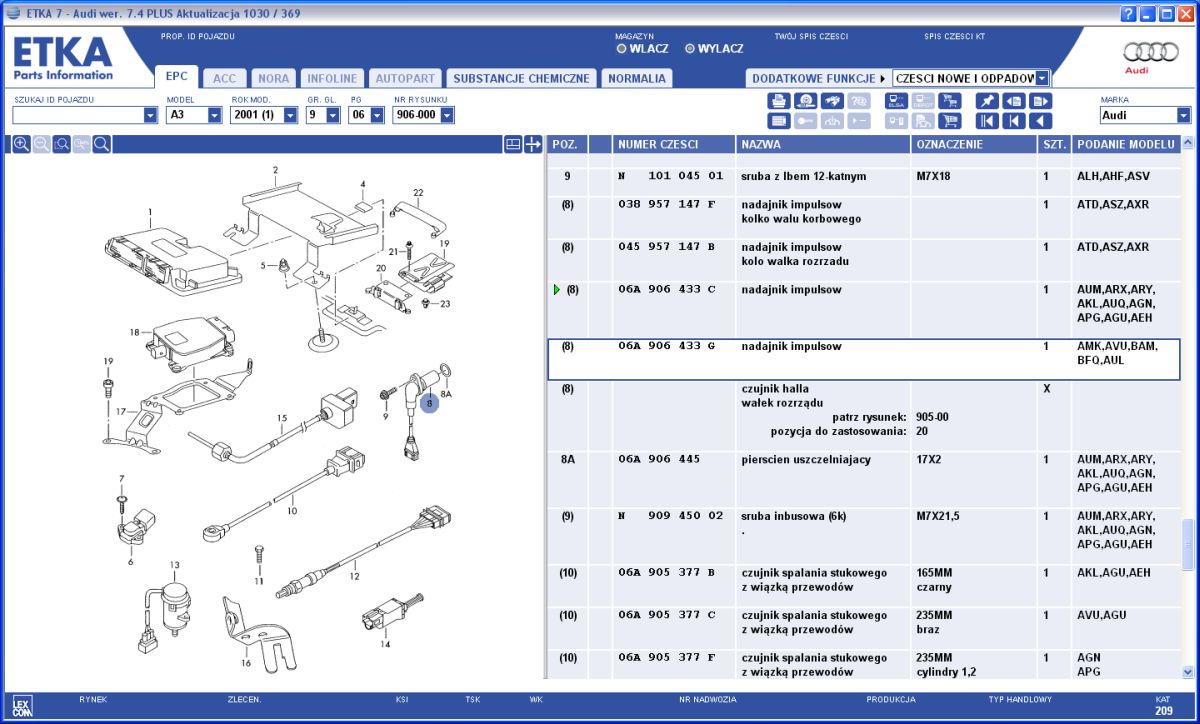Image resolution: width=1200 pixels, height=724 pixels.
Task: Click the NUMER CZESCI column header
Action: [673, 144]
